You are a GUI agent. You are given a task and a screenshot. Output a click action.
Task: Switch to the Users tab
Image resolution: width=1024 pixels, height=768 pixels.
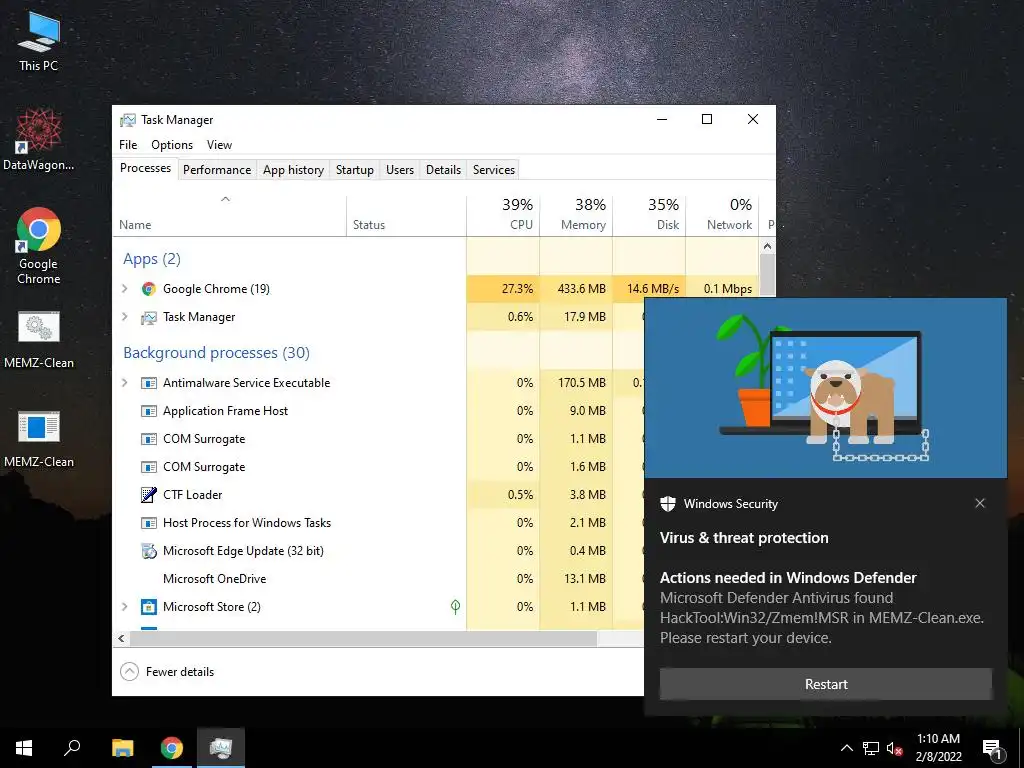[x=400, y=170]
